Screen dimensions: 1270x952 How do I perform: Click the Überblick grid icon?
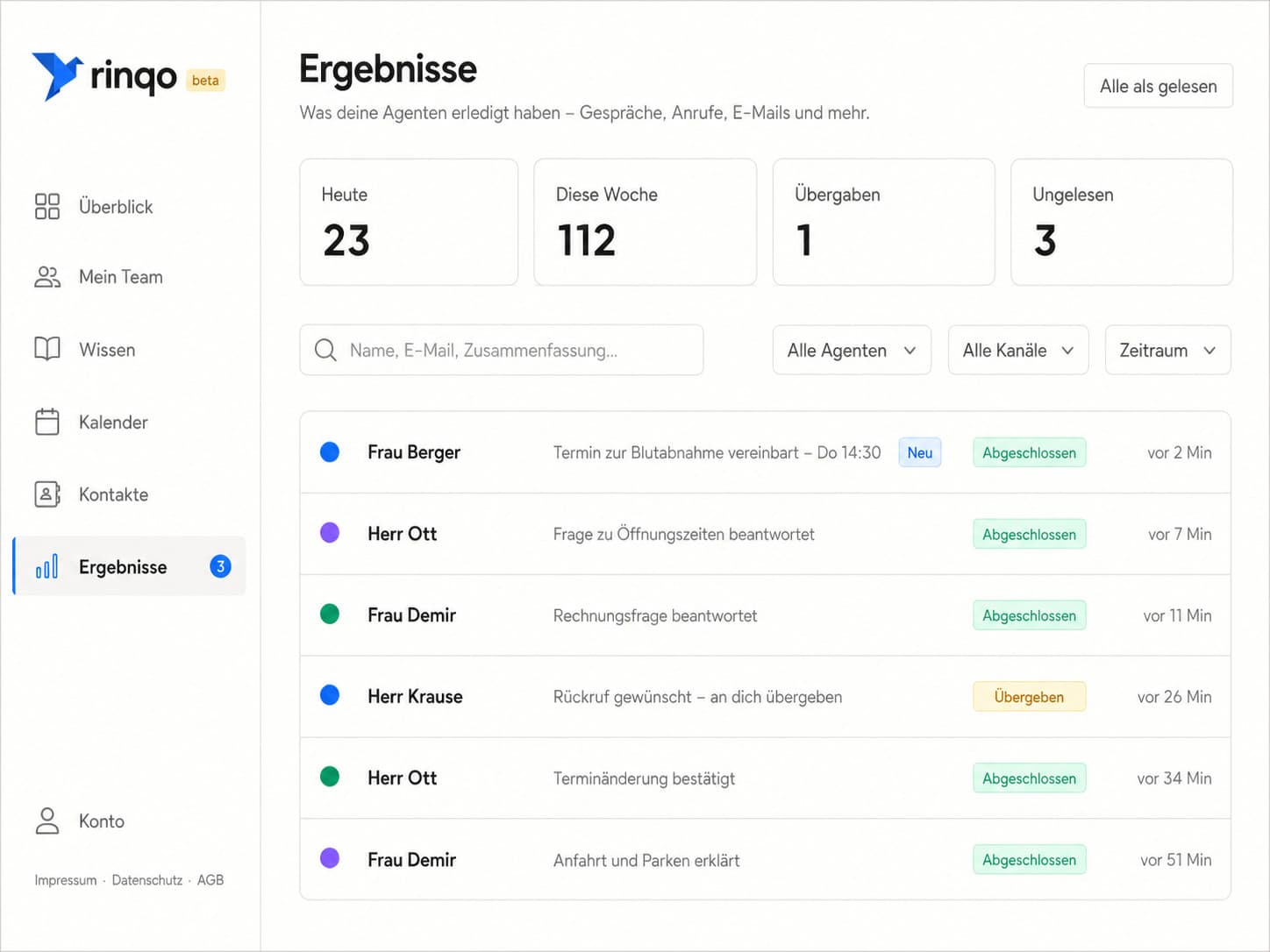47,207
